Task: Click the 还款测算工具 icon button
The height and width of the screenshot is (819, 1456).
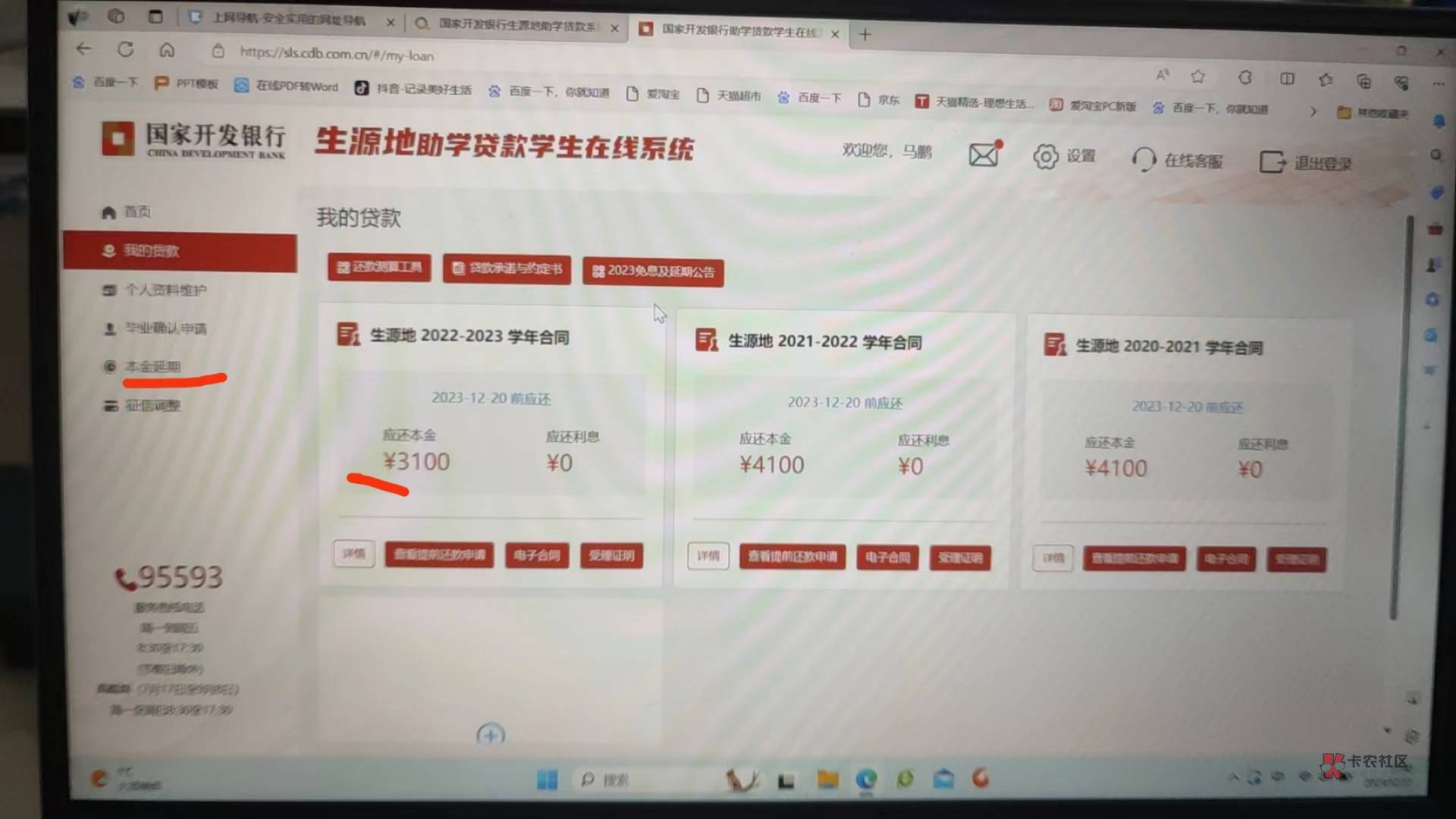Action: (x=379, y=268)
